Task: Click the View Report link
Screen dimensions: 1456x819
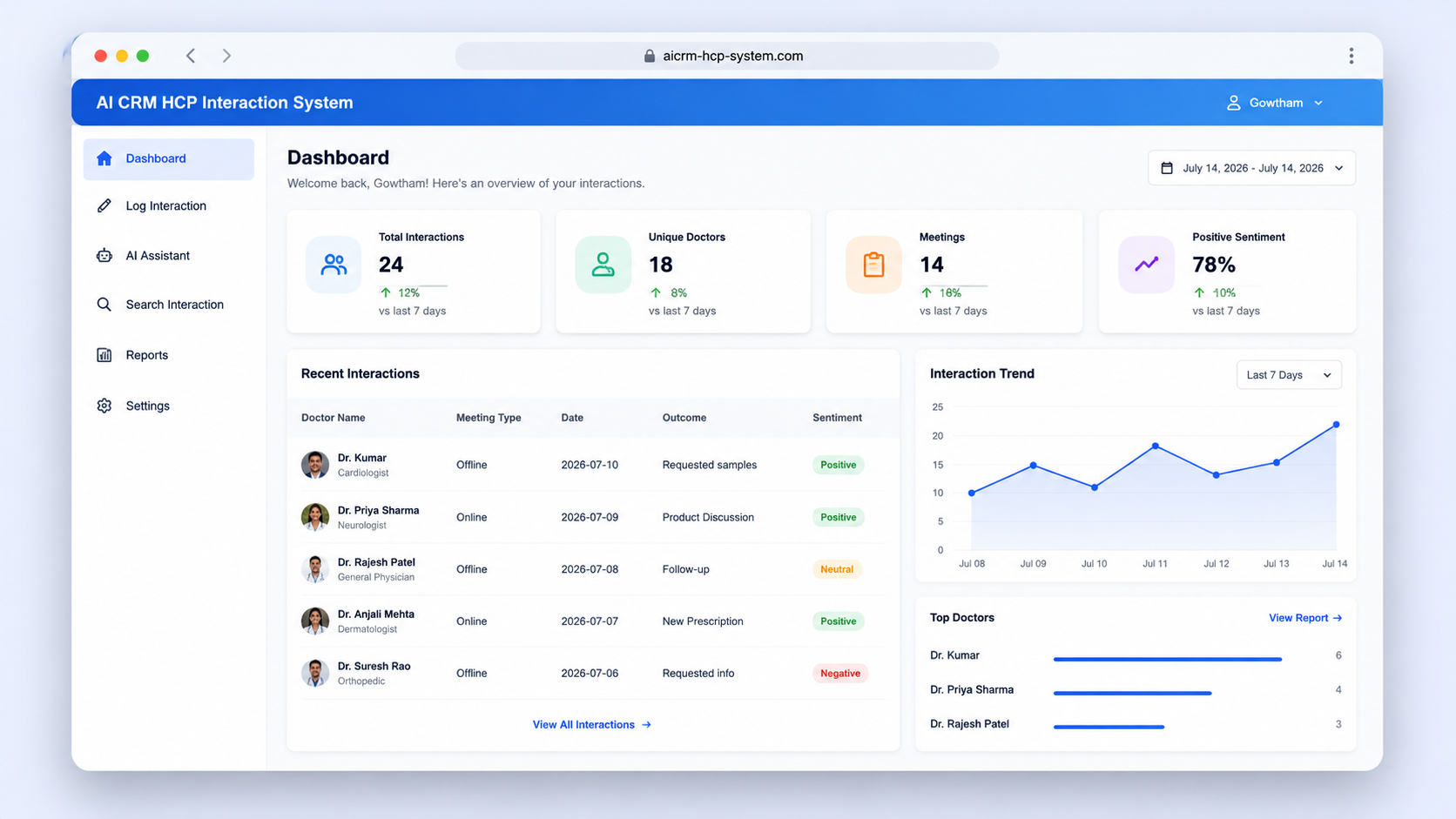Action: 1305,618
